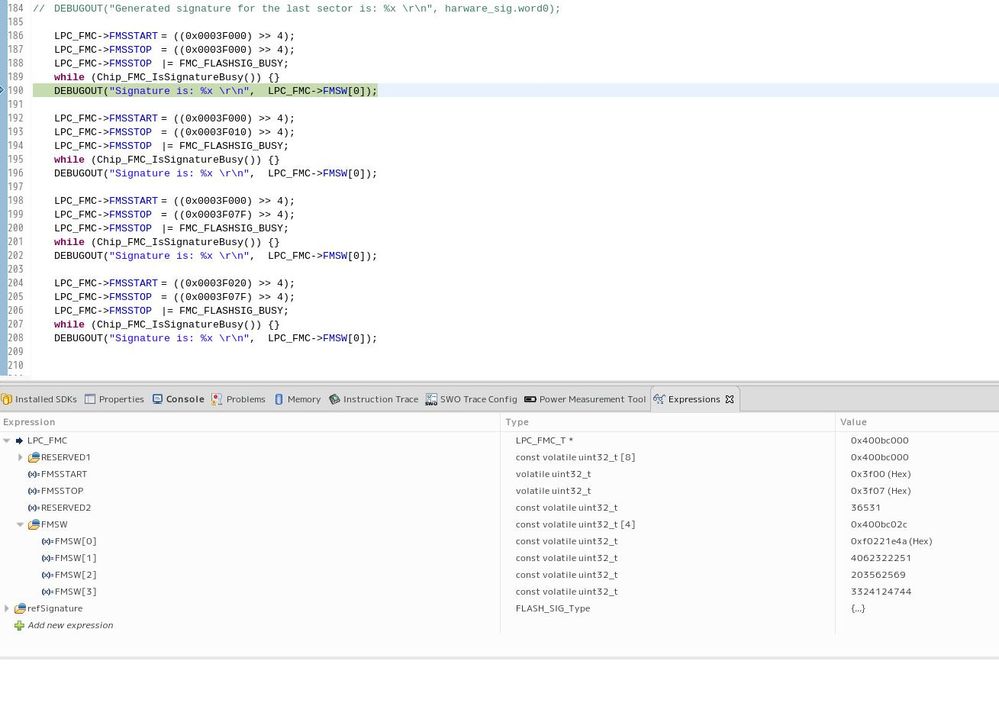
Task: Click the value 203562569
Action: coord(878,574)
